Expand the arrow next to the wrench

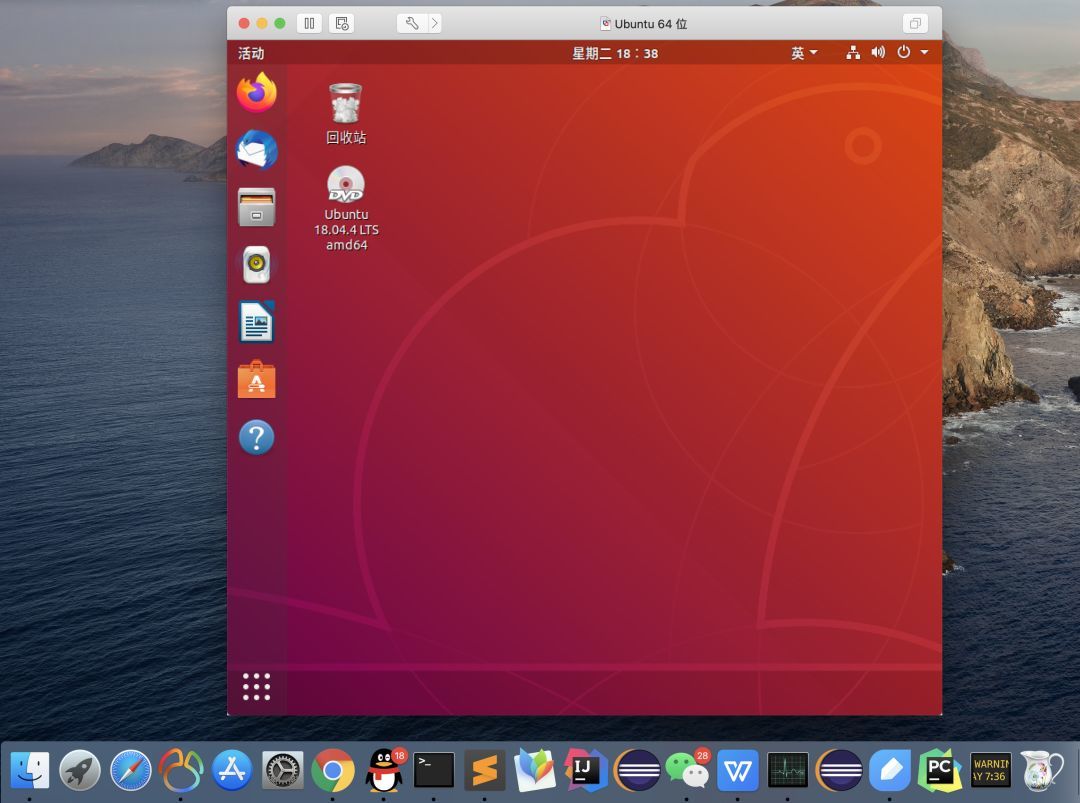coord(434,23)
